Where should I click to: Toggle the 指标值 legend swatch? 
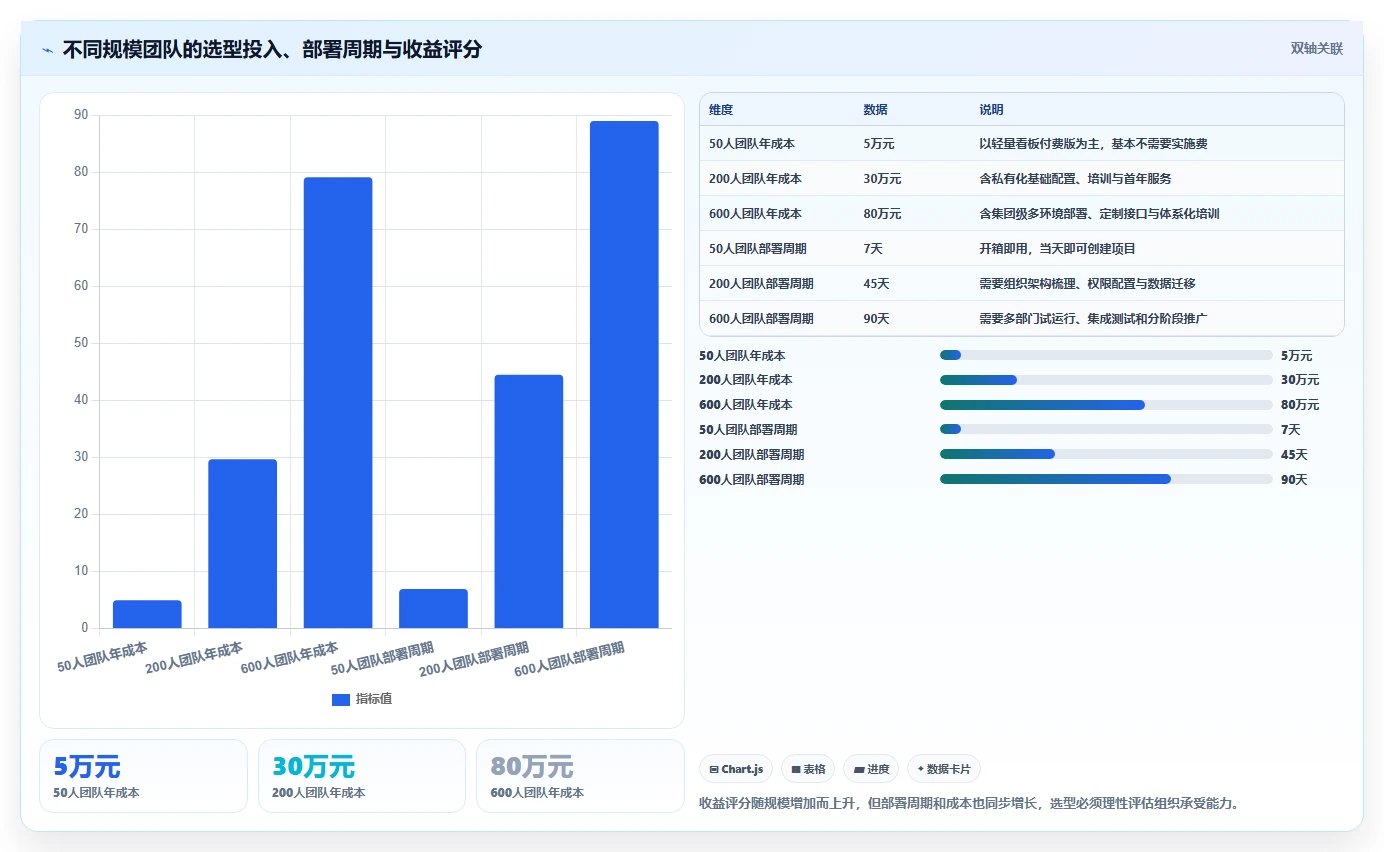pyautogui.click(x=341, y=699)
